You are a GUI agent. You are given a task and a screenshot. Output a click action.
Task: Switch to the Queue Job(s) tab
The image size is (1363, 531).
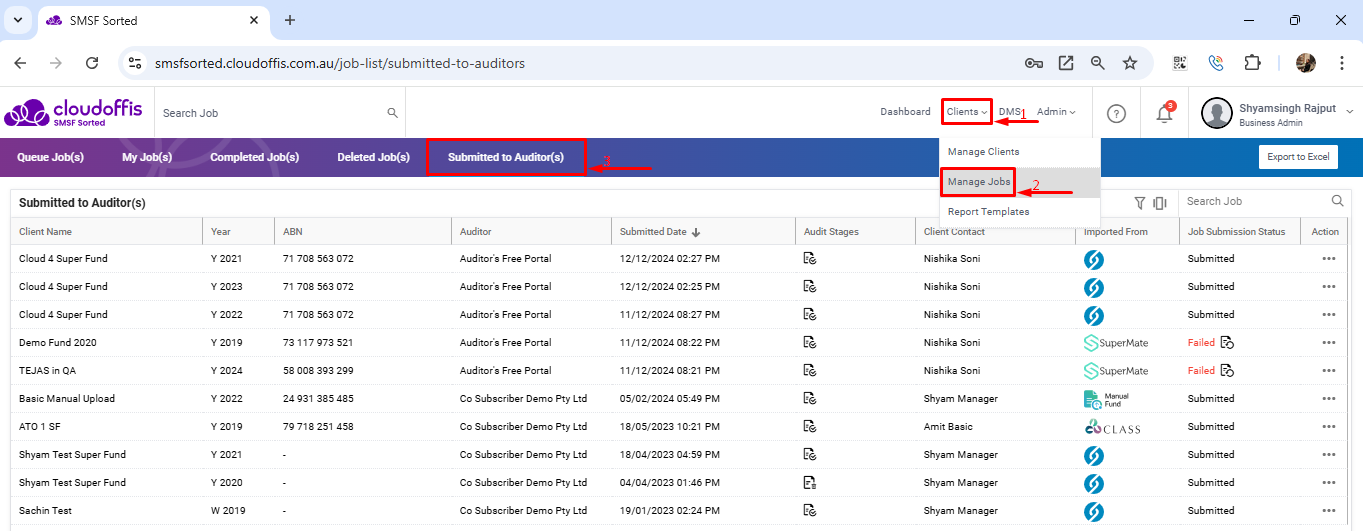pyautogui.click(x=50, y=157)
